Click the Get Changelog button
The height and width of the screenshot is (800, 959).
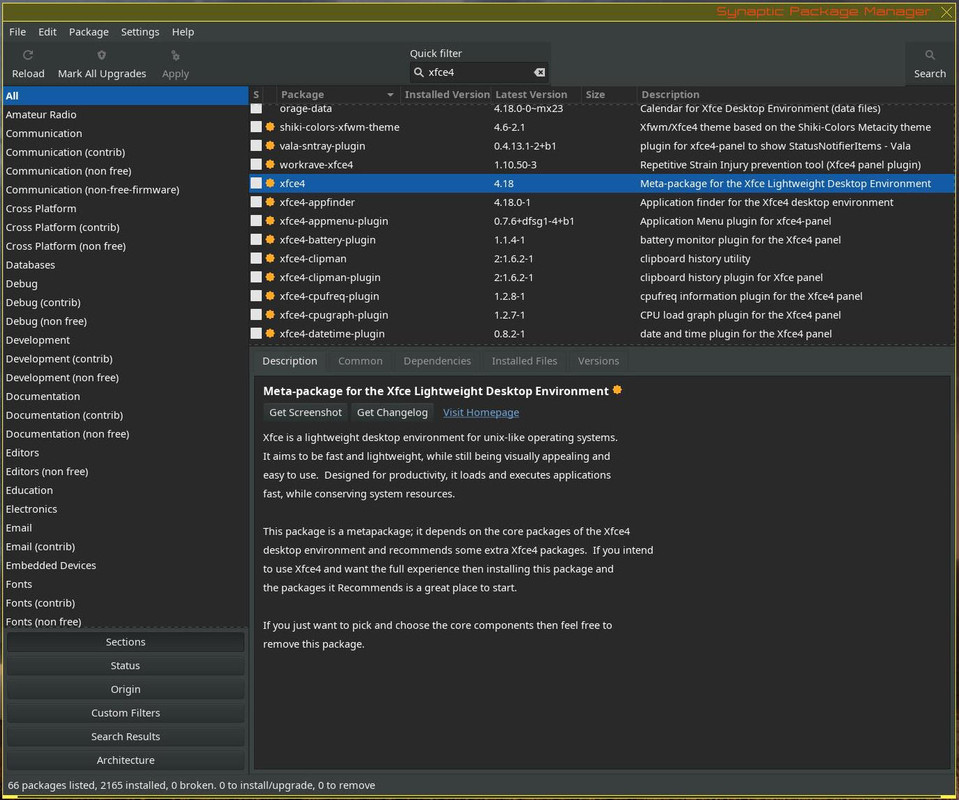click(392, 412)
